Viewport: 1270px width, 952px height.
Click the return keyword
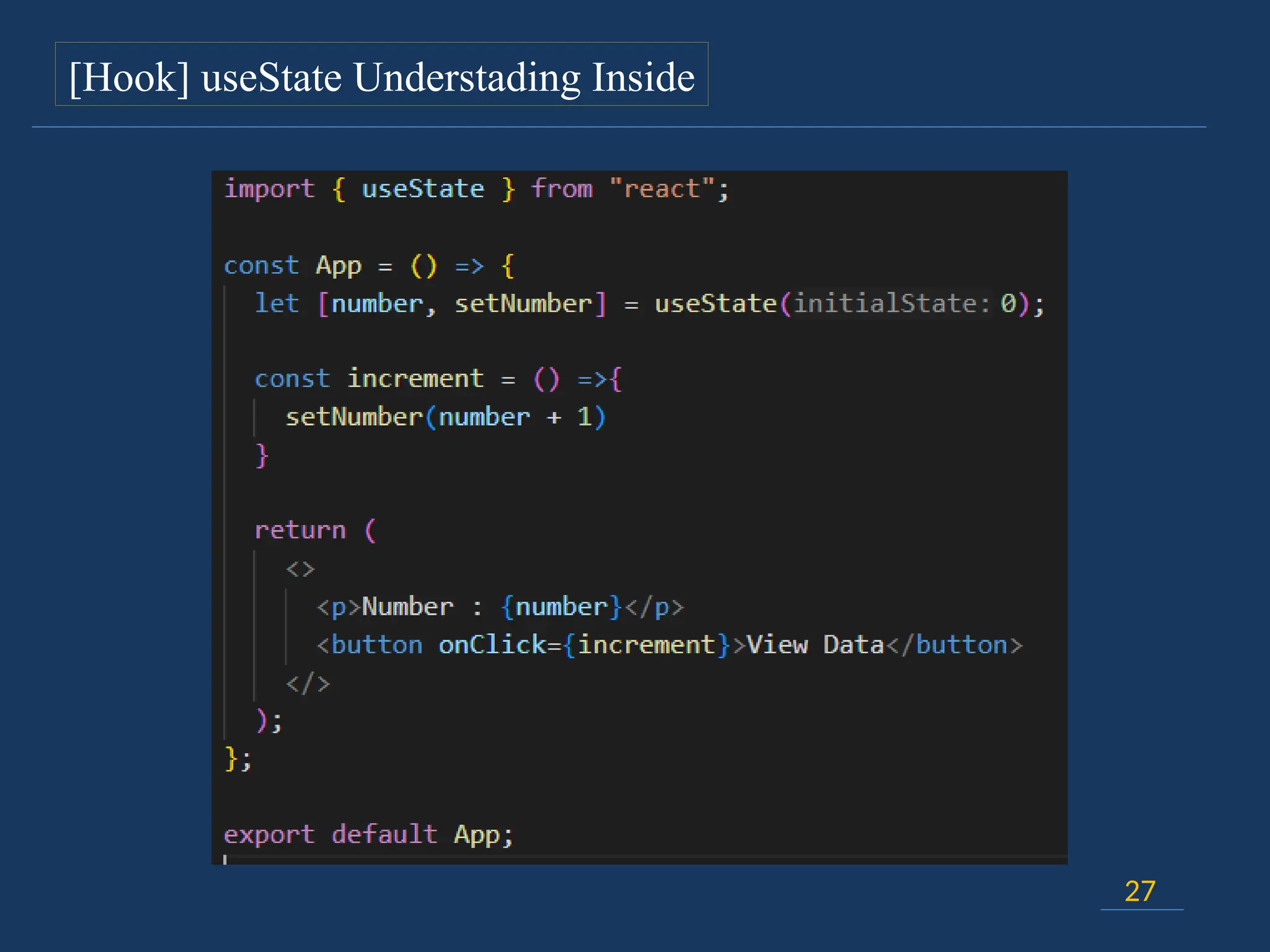[x=300, y=531]
